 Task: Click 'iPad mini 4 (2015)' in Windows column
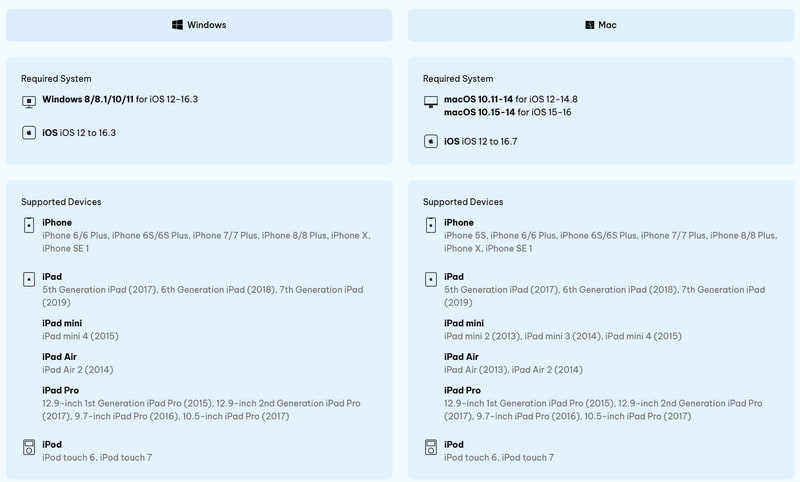click(80, 336)
